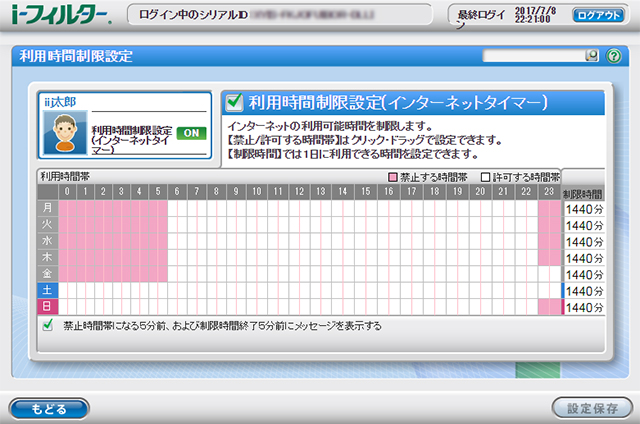Click the search icon beside the search box
This screenshot has height=424, width=640.
[x=593, y=55]
